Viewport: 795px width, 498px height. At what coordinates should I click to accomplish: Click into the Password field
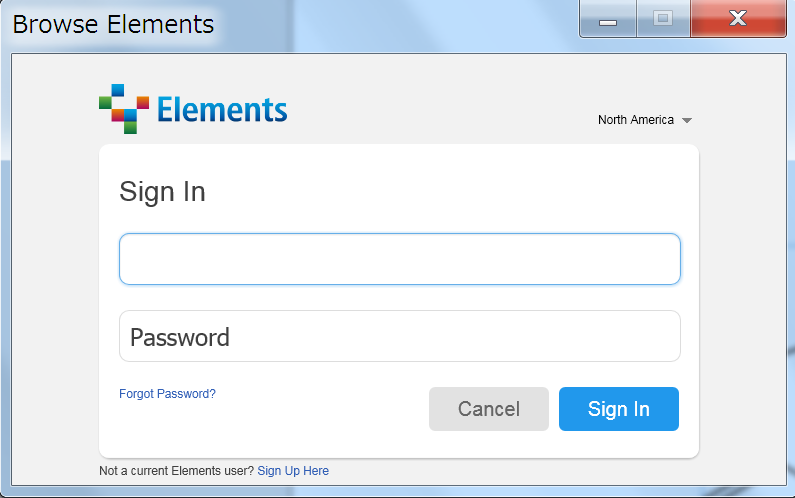[399, 336]
